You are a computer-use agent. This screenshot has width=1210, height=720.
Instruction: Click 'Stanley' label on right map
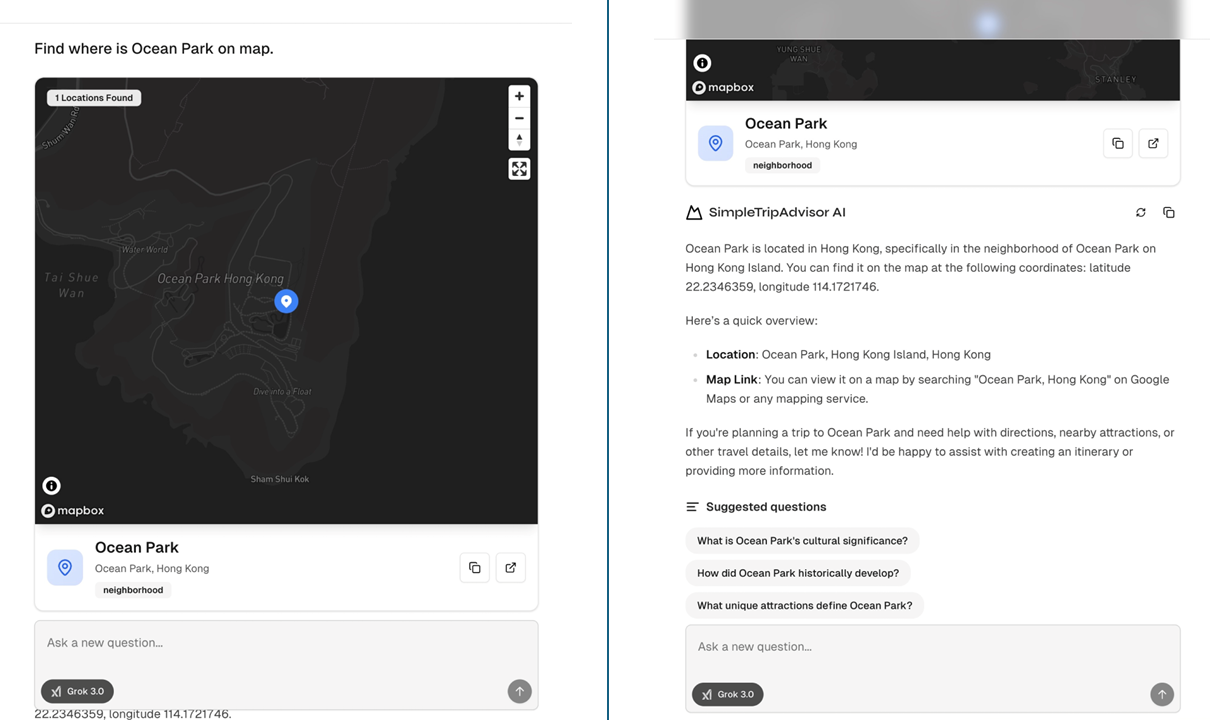[x=1116, y=79]
